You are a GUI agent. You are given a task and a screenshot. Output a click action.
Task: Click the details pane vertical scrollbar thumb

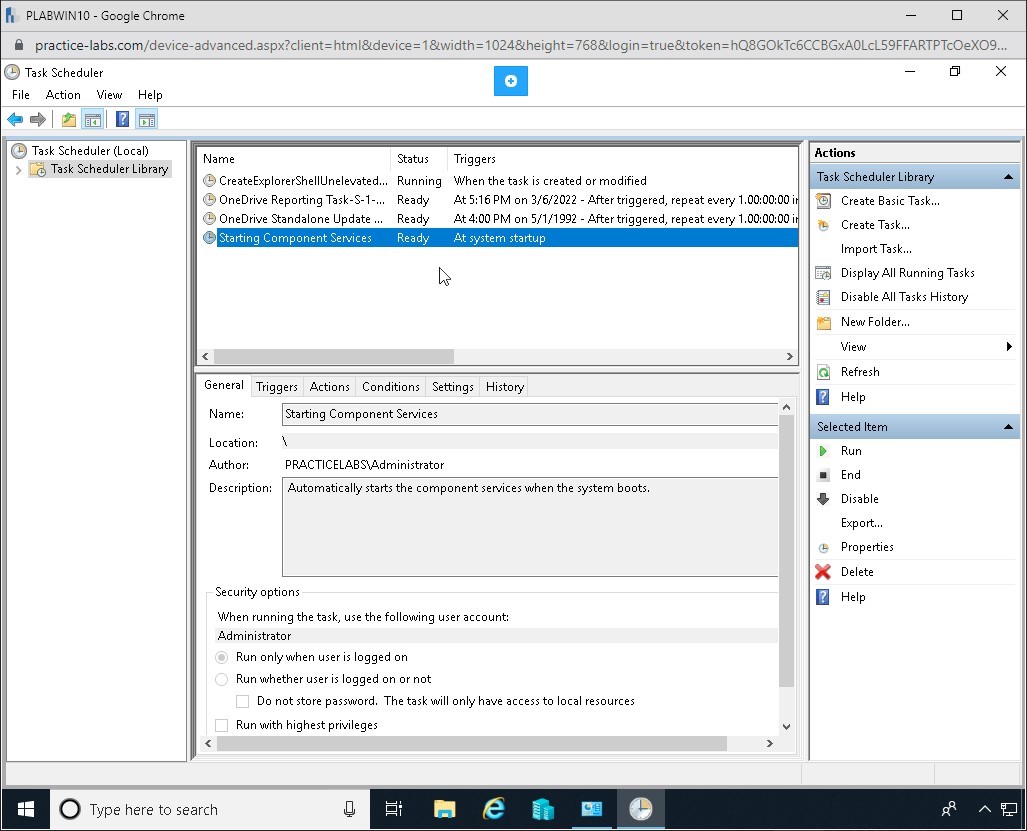click(787, 551)
